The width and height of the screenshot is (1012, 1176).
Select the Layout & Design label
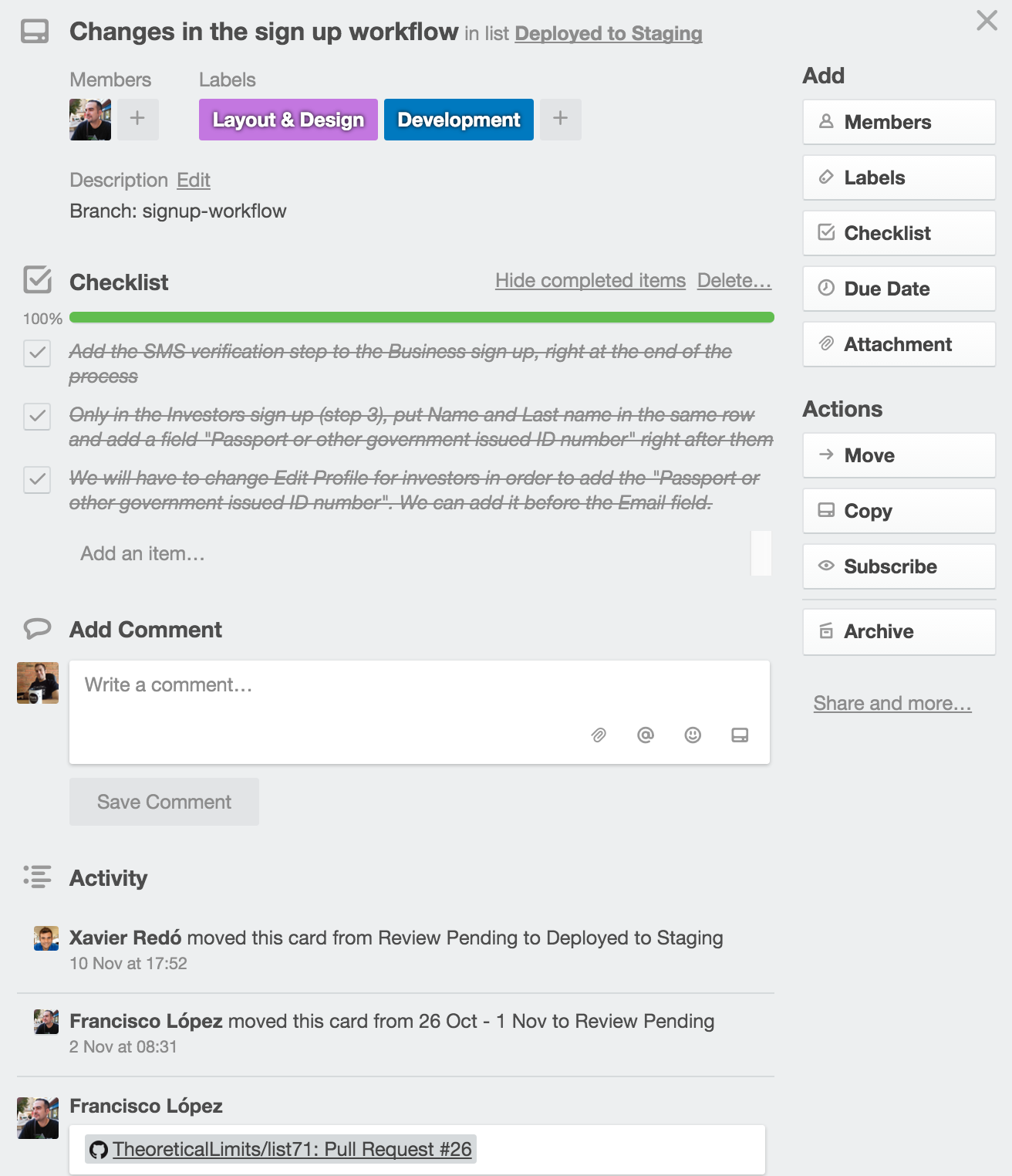point(288,120)
